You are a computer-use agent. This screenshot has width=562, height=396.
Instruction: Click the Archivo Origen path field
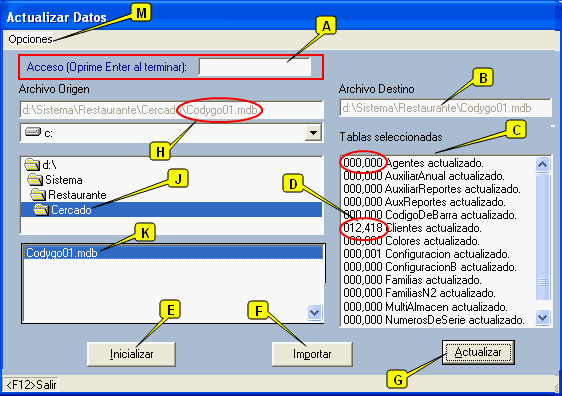pos(171,110)
